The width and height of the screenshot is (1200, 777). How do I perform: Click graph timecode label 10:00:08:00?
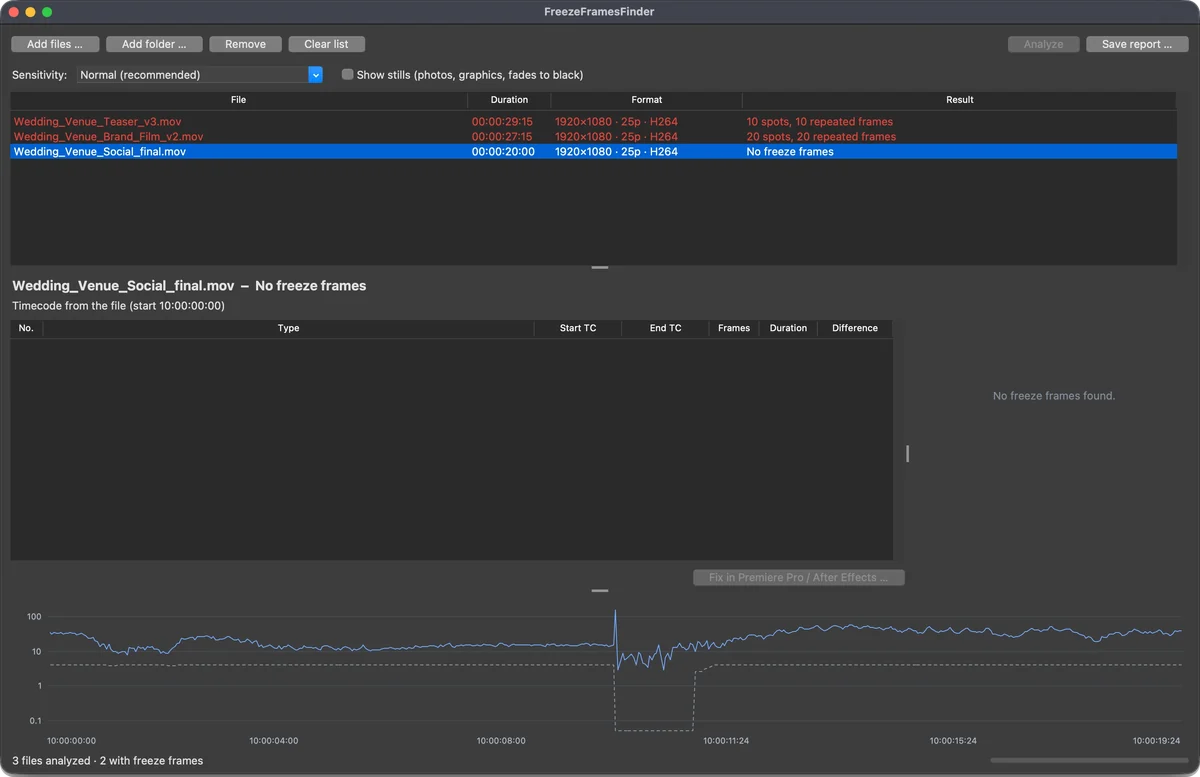pyautogui.click(x=501, y=741)
